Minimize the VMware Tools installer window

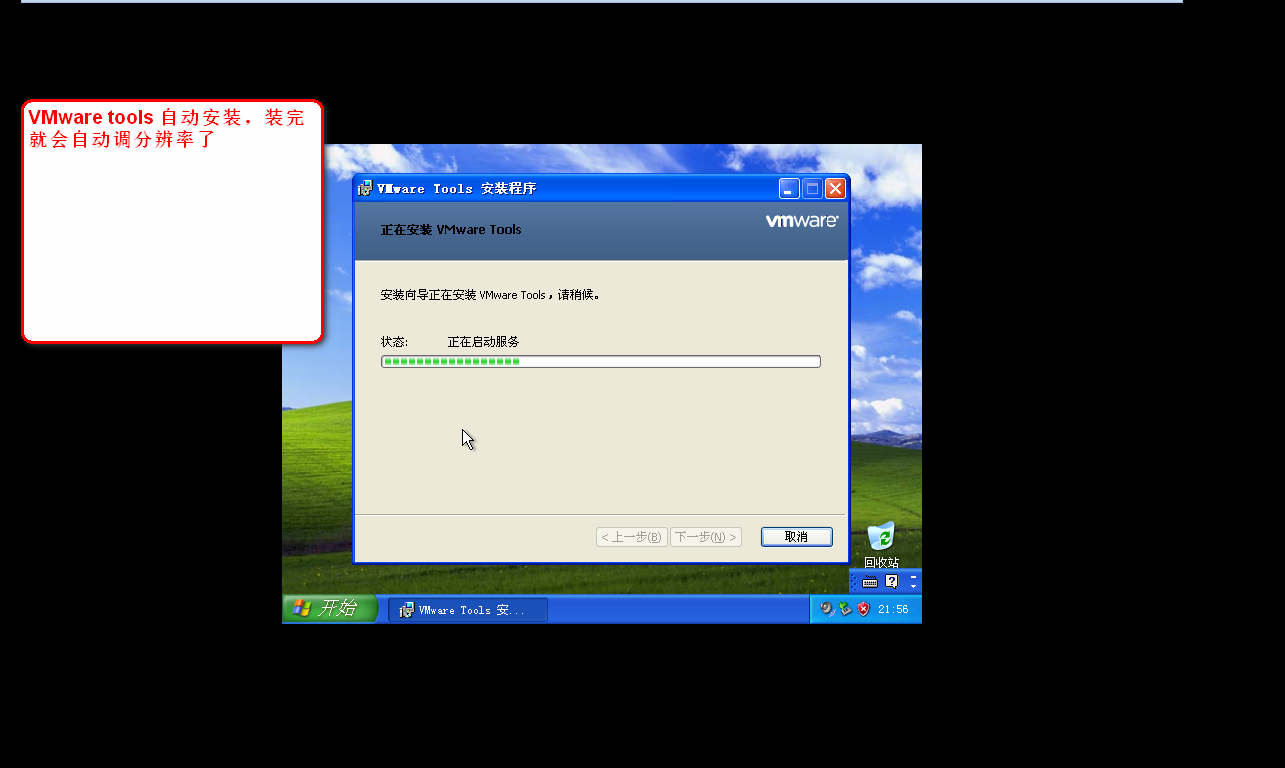pyautogui.click(x=790, y=188)
